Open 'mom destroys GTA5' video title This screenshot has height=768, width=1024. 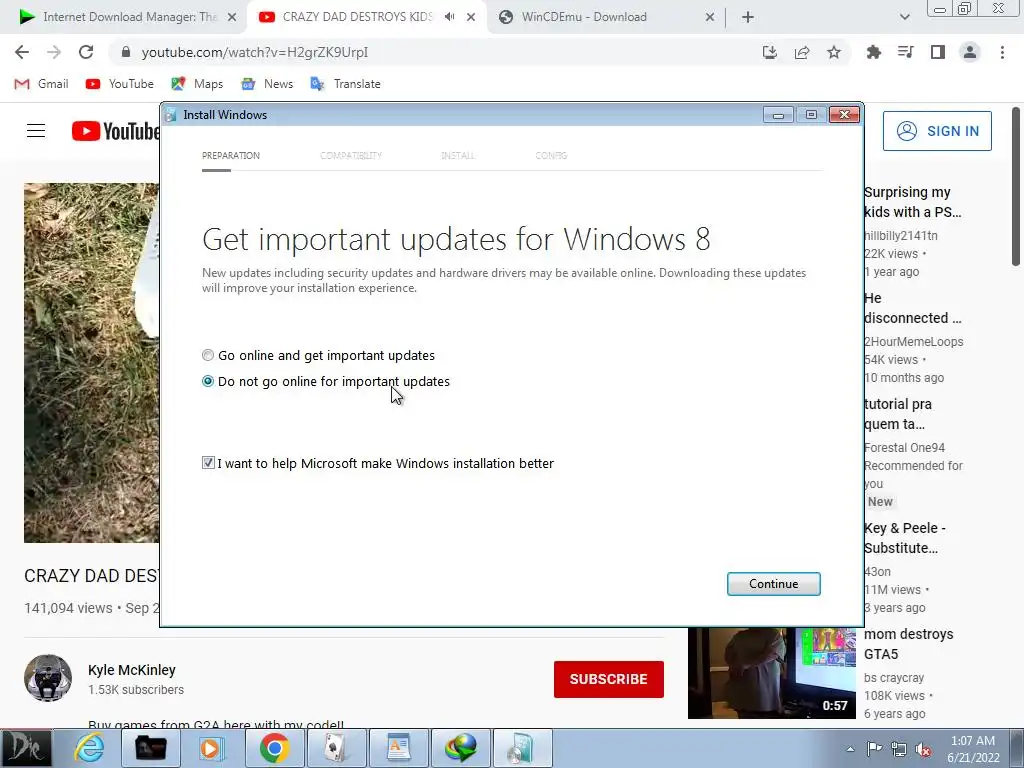tap(908, 644)
